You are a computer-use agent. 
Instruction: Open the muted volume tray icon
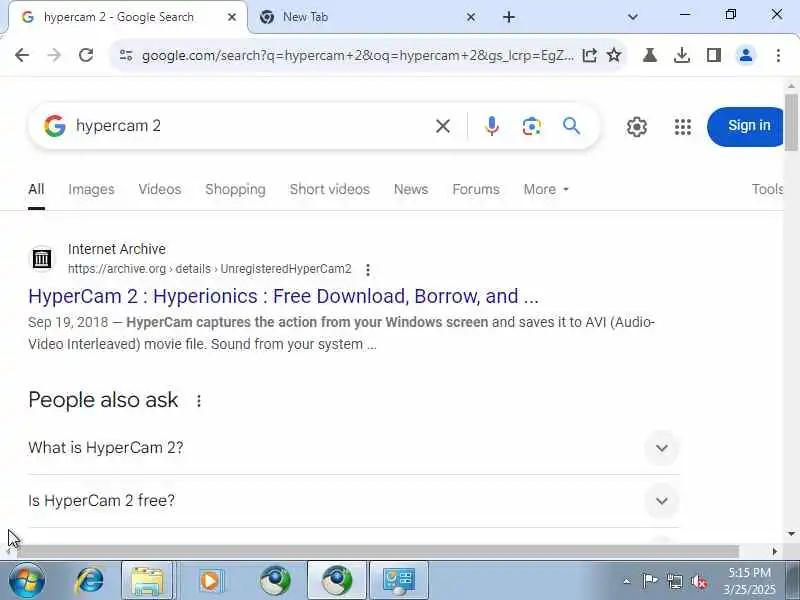pyautogui.click(x=699, y=581)
